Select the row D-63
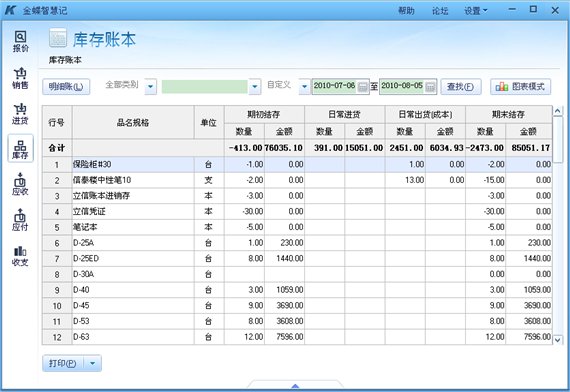570x392 pixels. click(x=297, y=337)
